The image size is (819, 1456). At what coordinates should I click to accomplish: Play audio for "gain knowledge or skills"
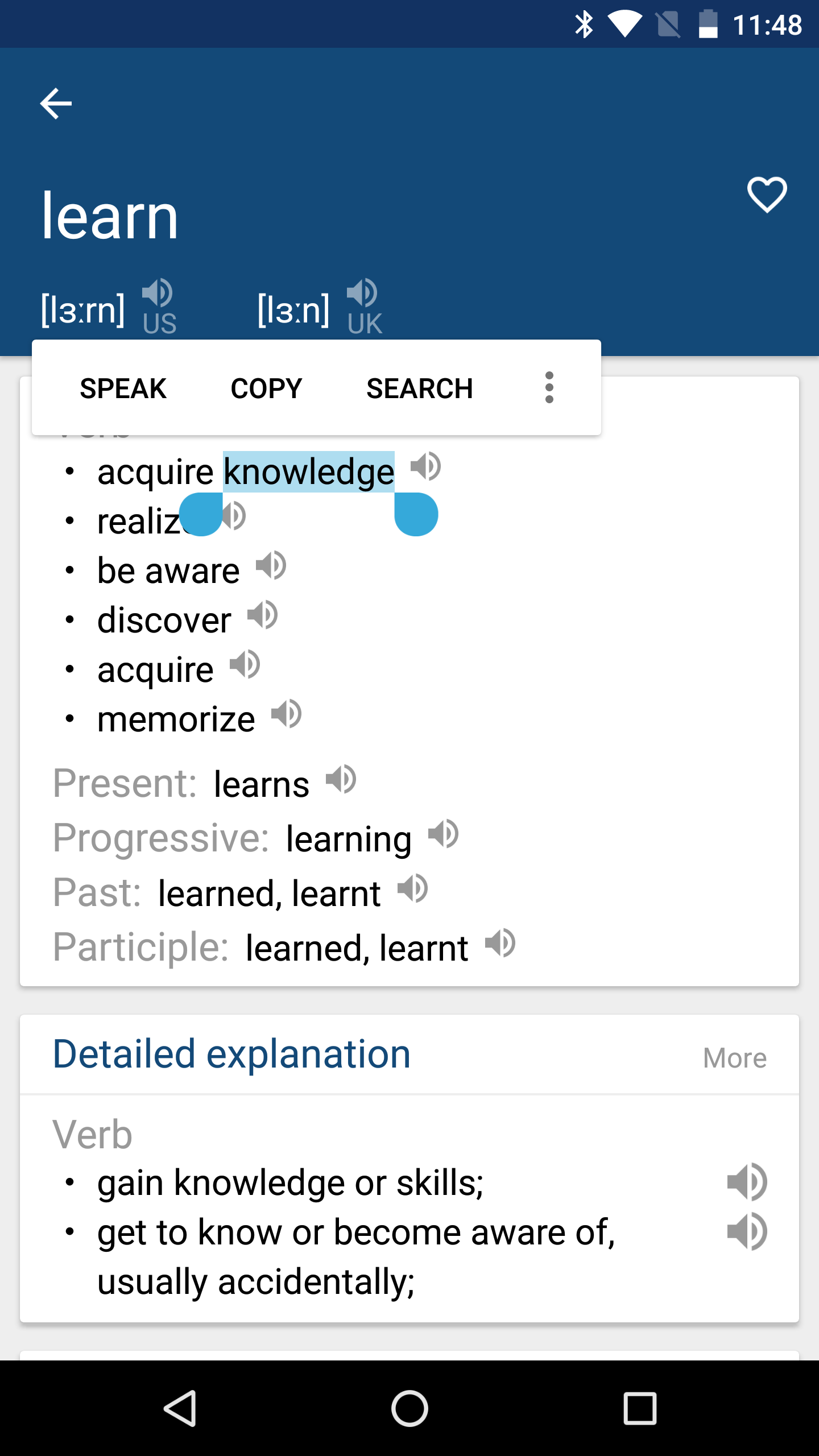point(747,1182)
